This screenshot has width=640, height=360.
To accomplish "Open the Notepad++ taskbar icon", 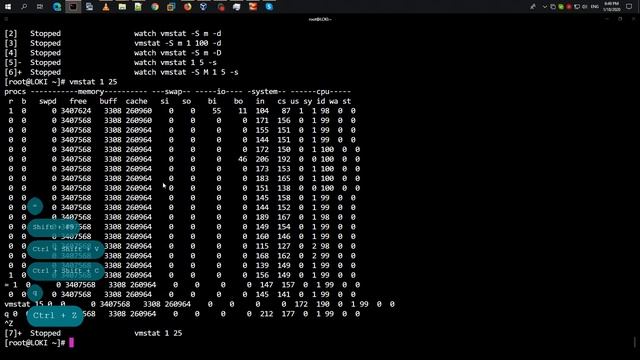I will click(138, 7).
